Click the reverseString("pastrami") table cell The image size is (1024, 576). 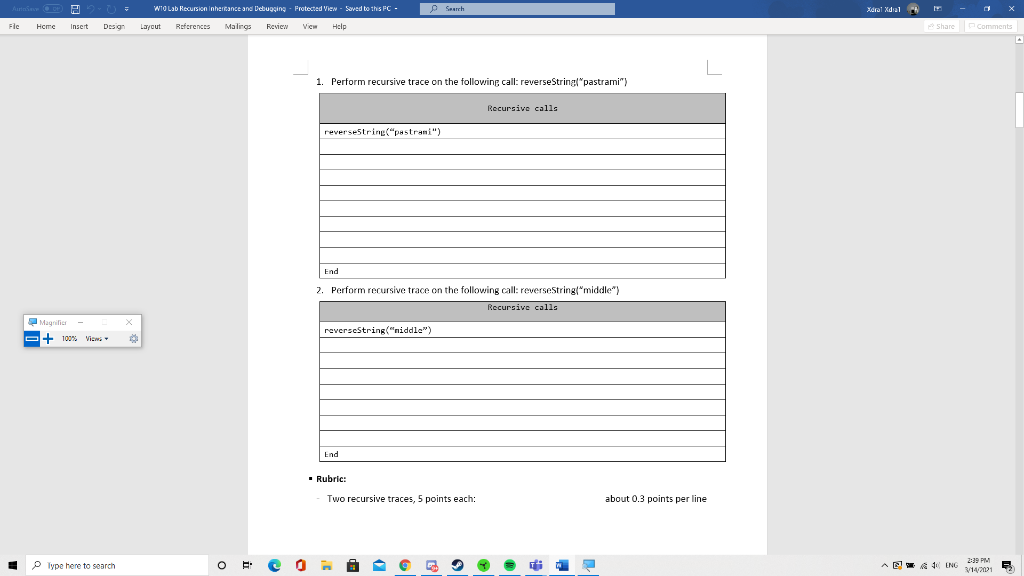(x=522, y=131)
